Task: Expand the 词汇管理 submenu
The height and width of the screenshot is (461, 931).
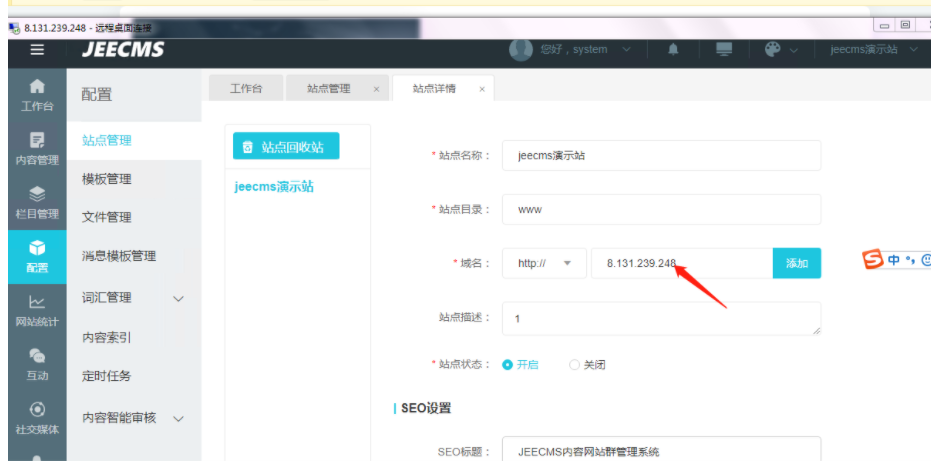Action: click(178, 298)
